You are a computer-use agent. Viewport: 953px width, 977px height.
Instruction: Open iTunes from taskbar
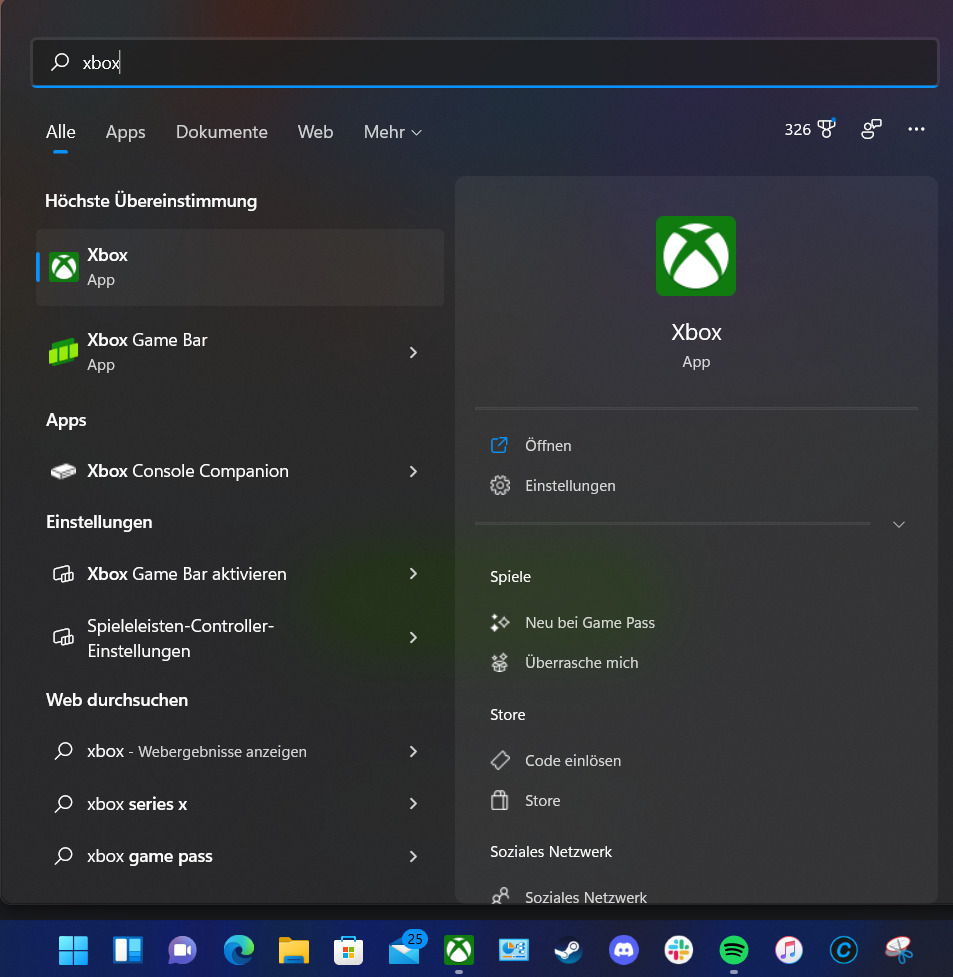[788, 950]
